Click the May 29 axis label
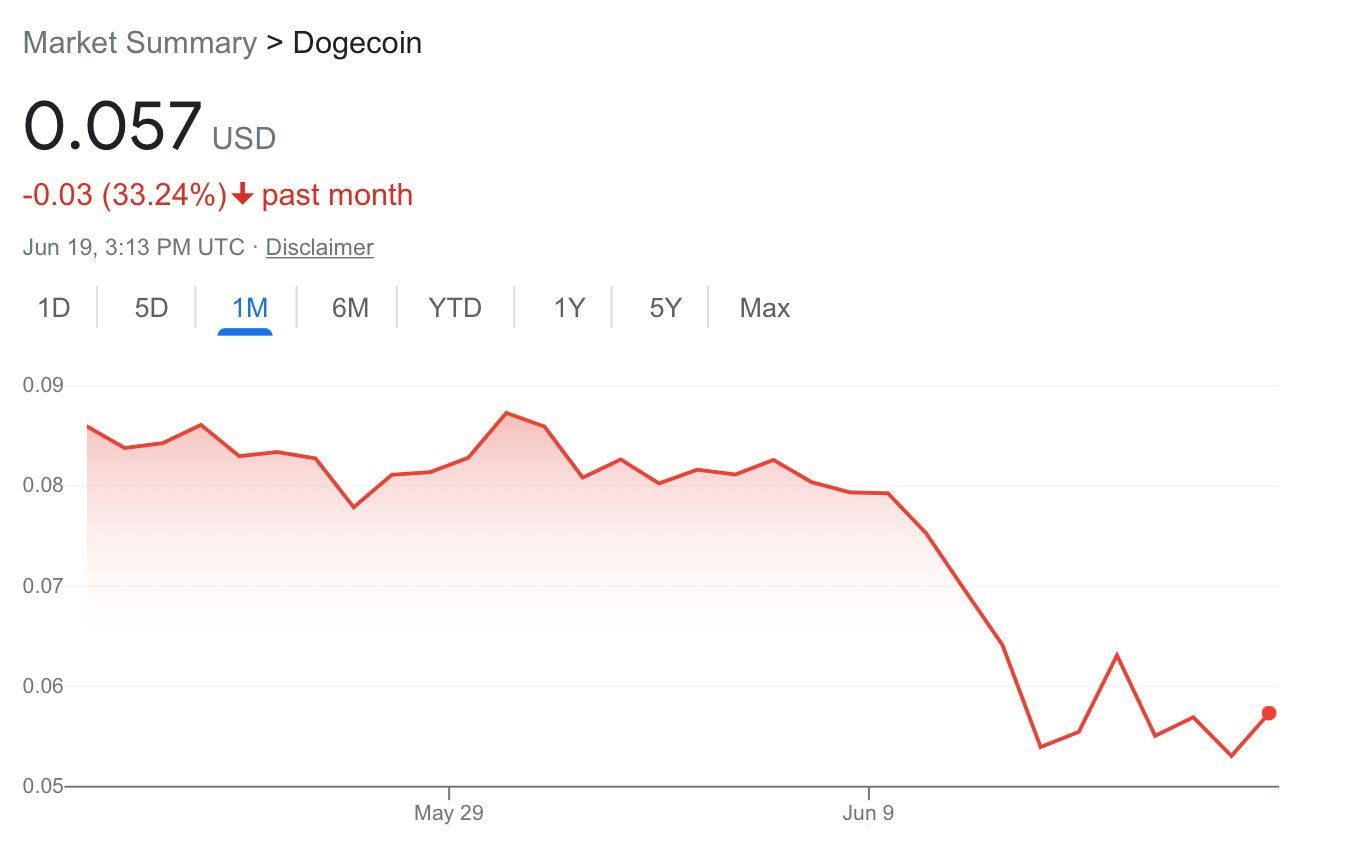This screenshot has width=1363, height=846. point(449,813)
